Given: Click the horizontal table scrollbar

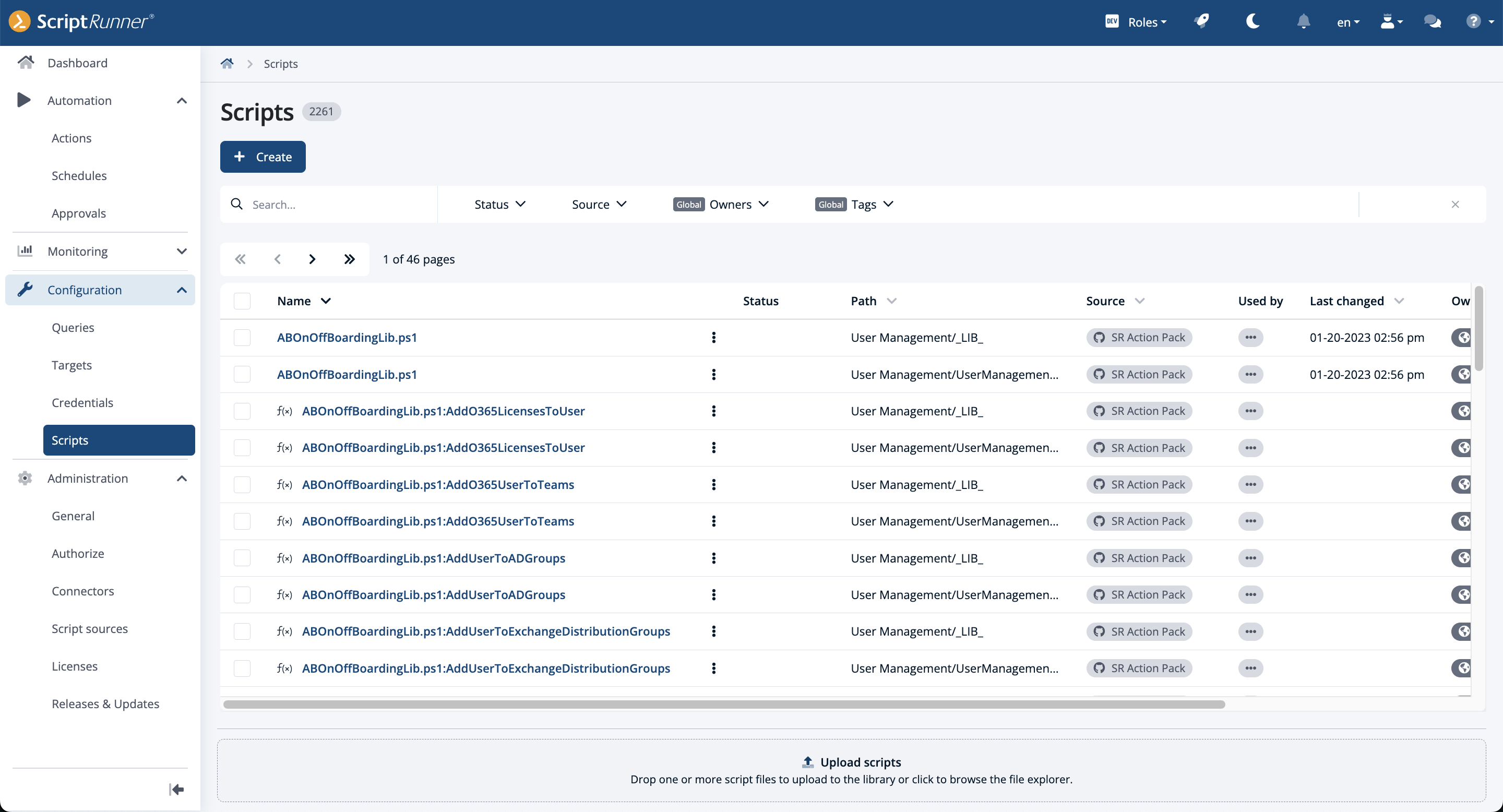Looking at the screenshot, I should [x=723, y=704].
